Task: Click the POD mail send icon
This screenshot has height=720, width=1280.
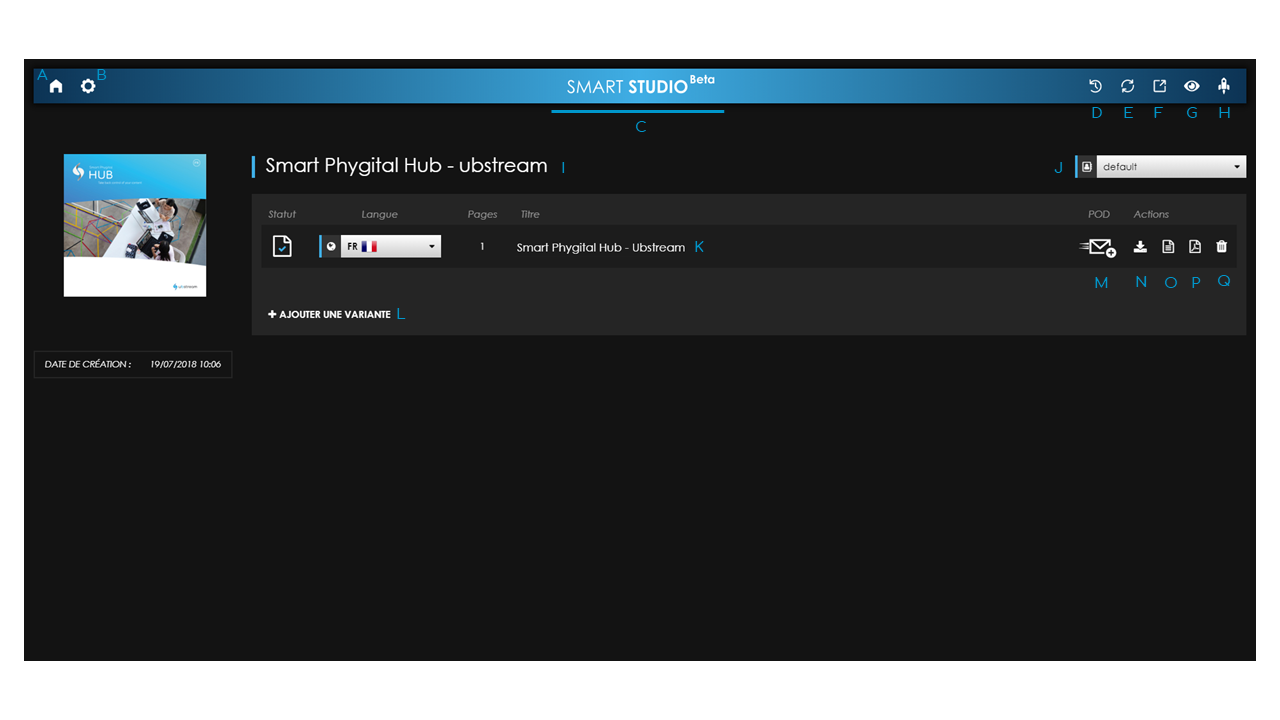Action: [1098, 247]
